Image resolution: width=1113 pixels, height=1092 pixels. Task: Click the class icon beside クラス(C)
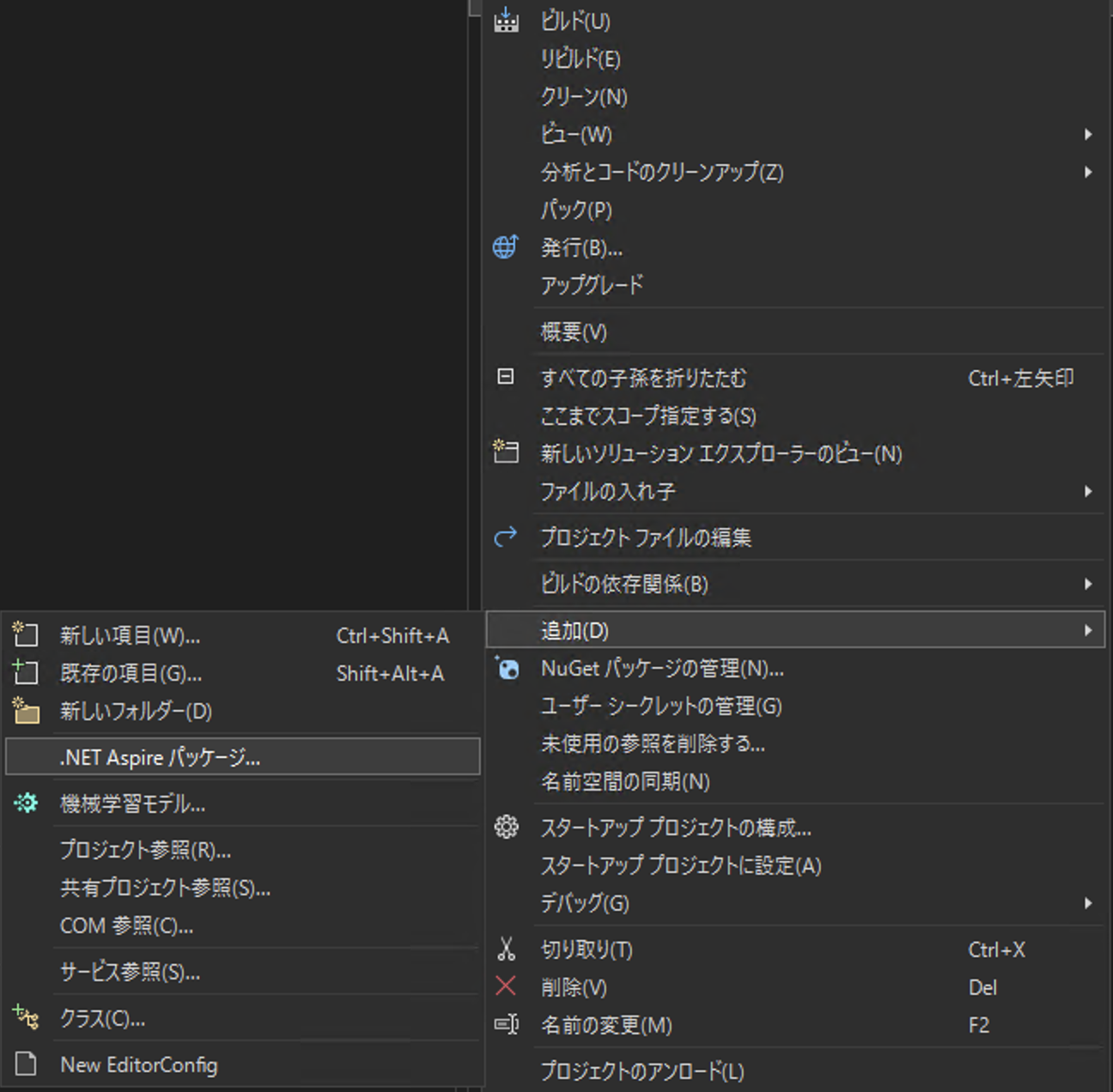pos(26,1017)
